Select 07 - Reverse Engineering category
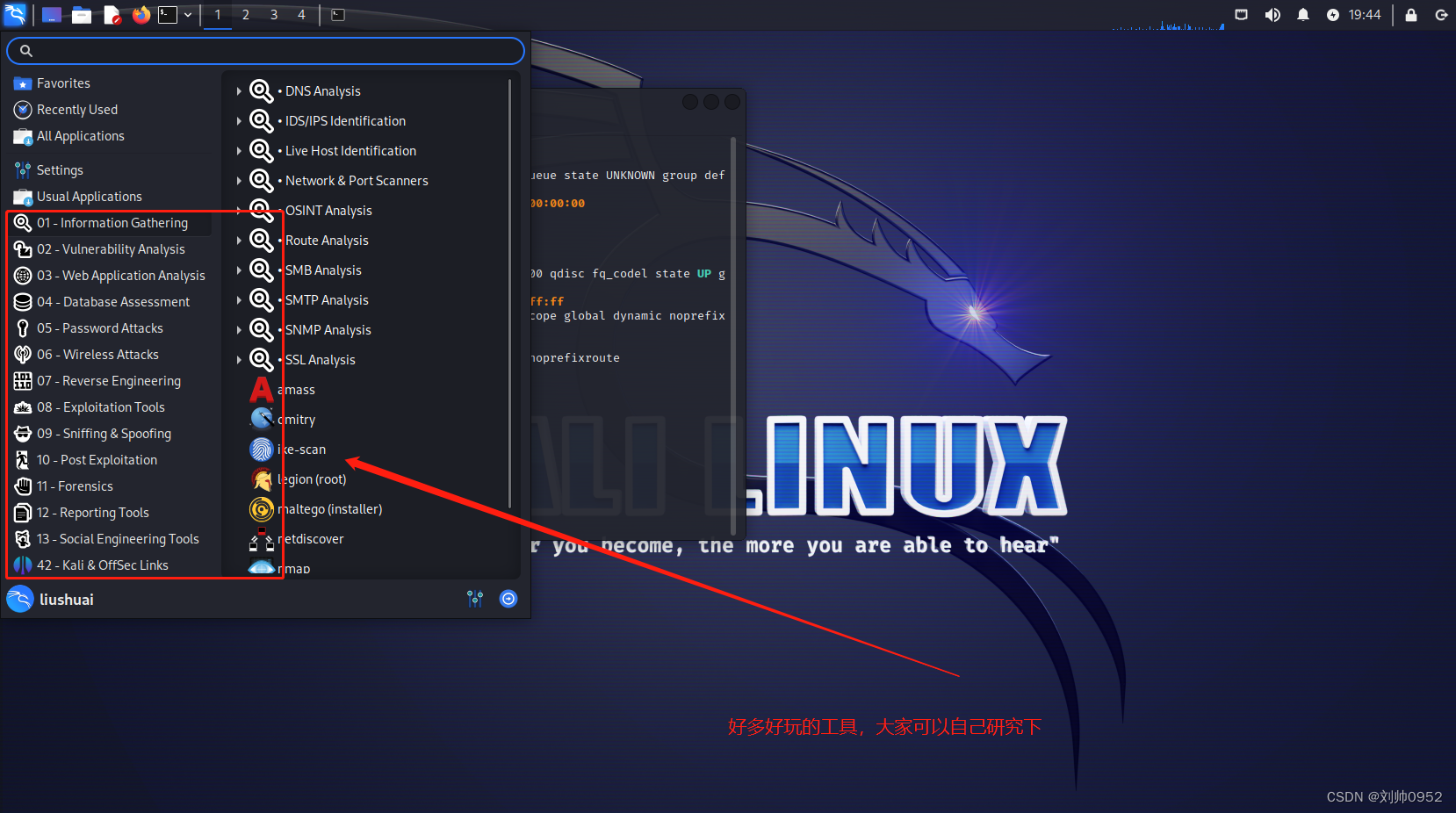This screenshot has width=1456, height=813. pos(110,381)
